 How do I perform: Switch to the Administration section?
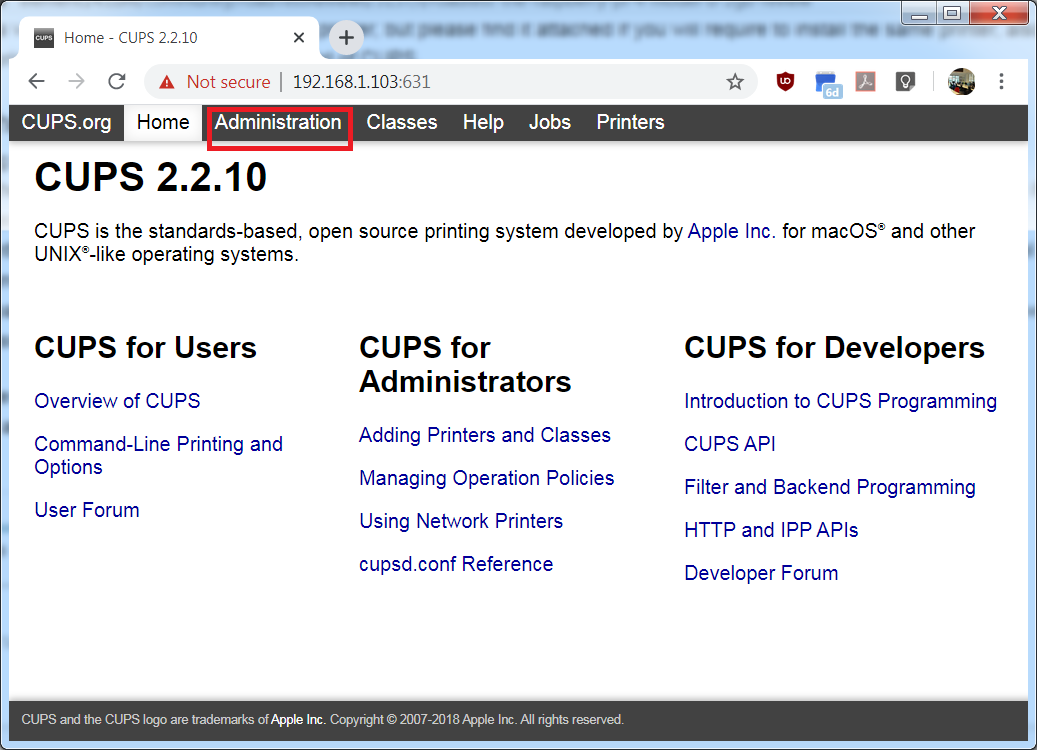point(278,122)
